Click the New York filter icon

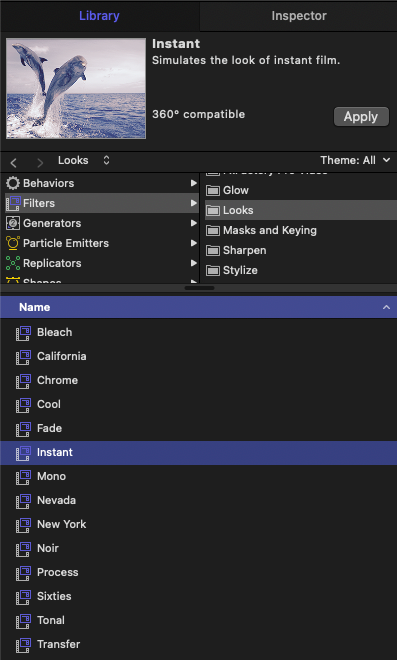click(23, 525)
